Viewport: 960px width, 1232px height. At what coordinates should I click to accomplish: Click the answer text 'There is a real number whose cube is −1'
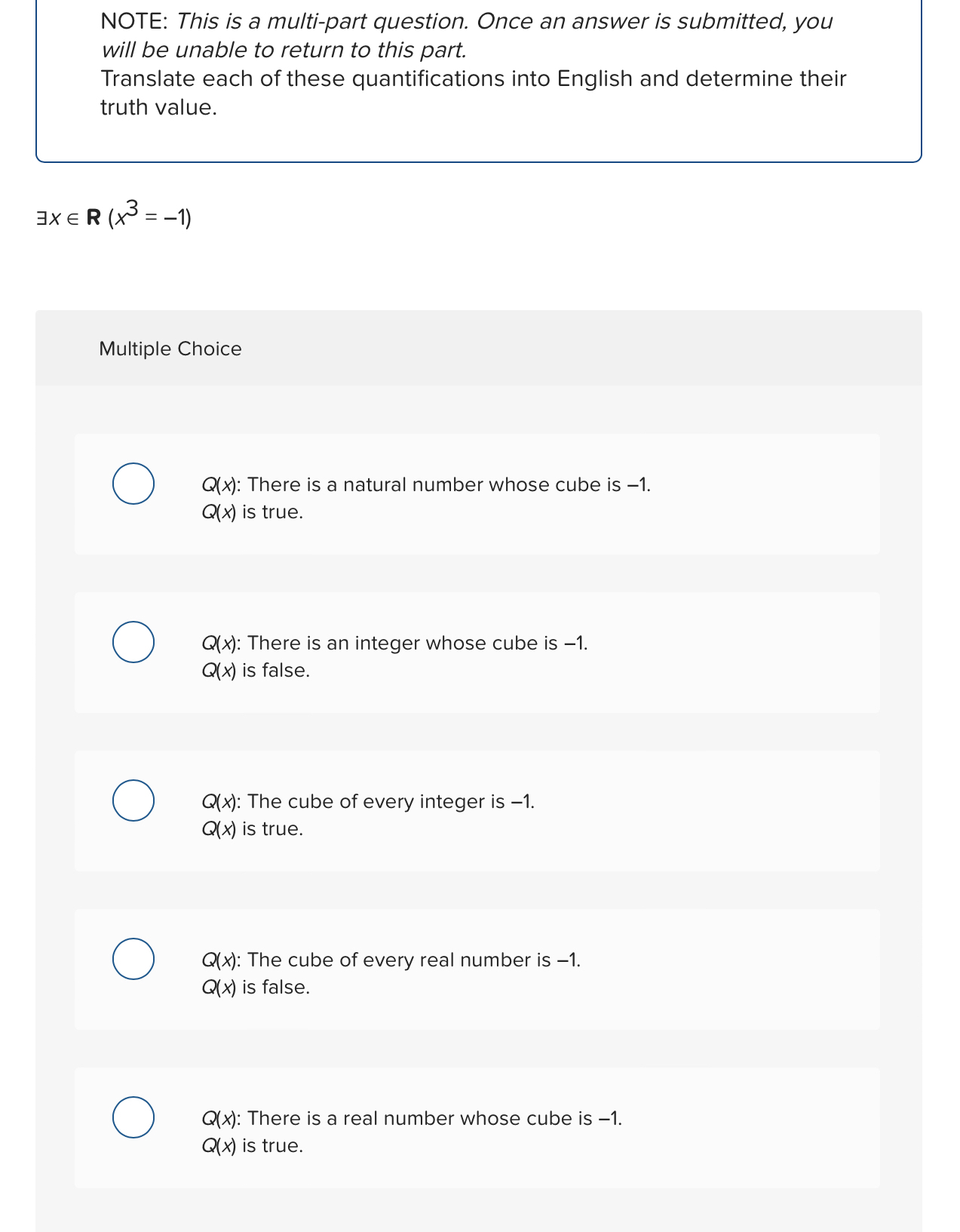(x=412, y=1119)
